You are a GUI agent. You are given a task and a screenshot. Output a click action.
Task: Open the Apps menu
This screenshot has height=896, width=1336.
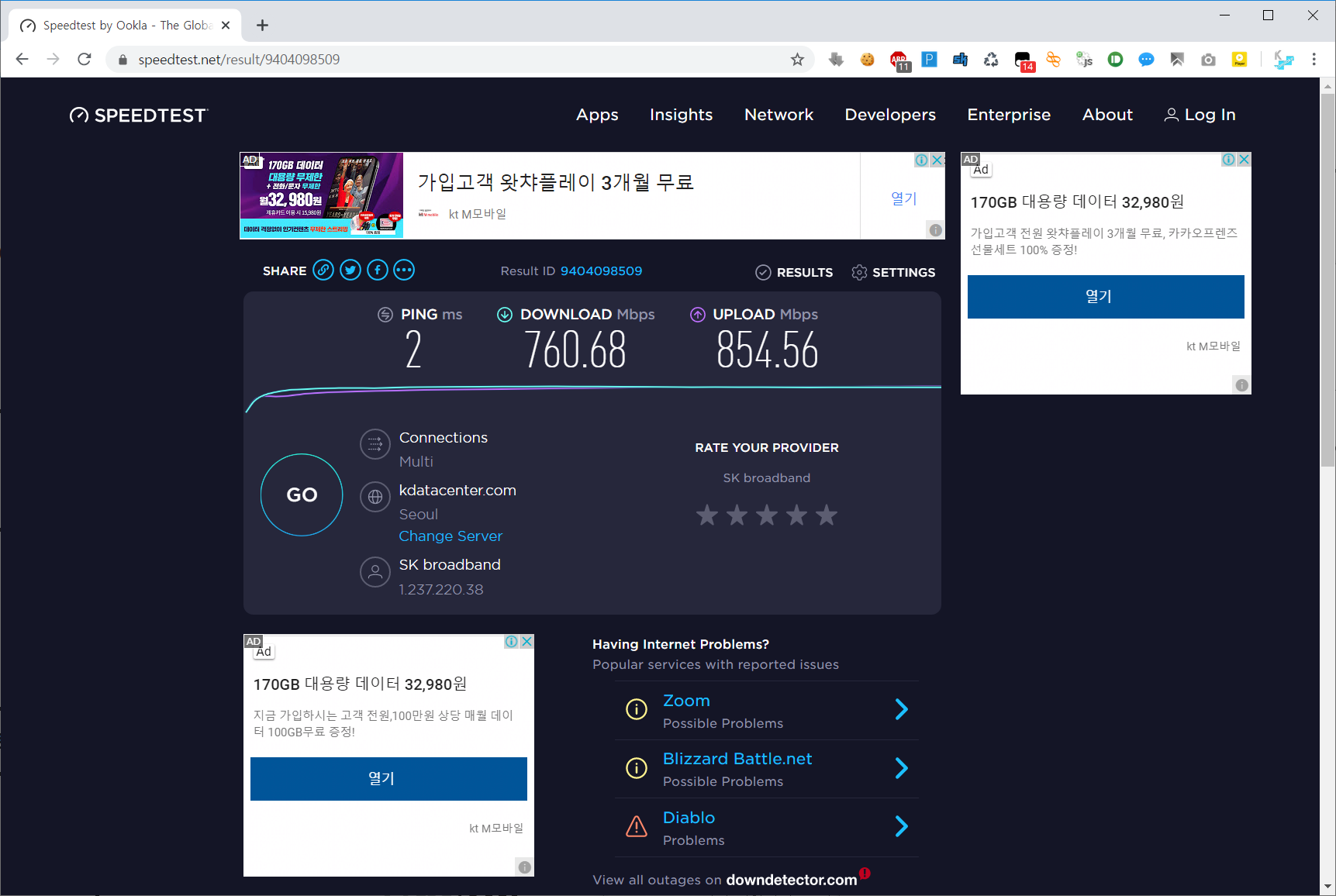(x=597, y=115)
